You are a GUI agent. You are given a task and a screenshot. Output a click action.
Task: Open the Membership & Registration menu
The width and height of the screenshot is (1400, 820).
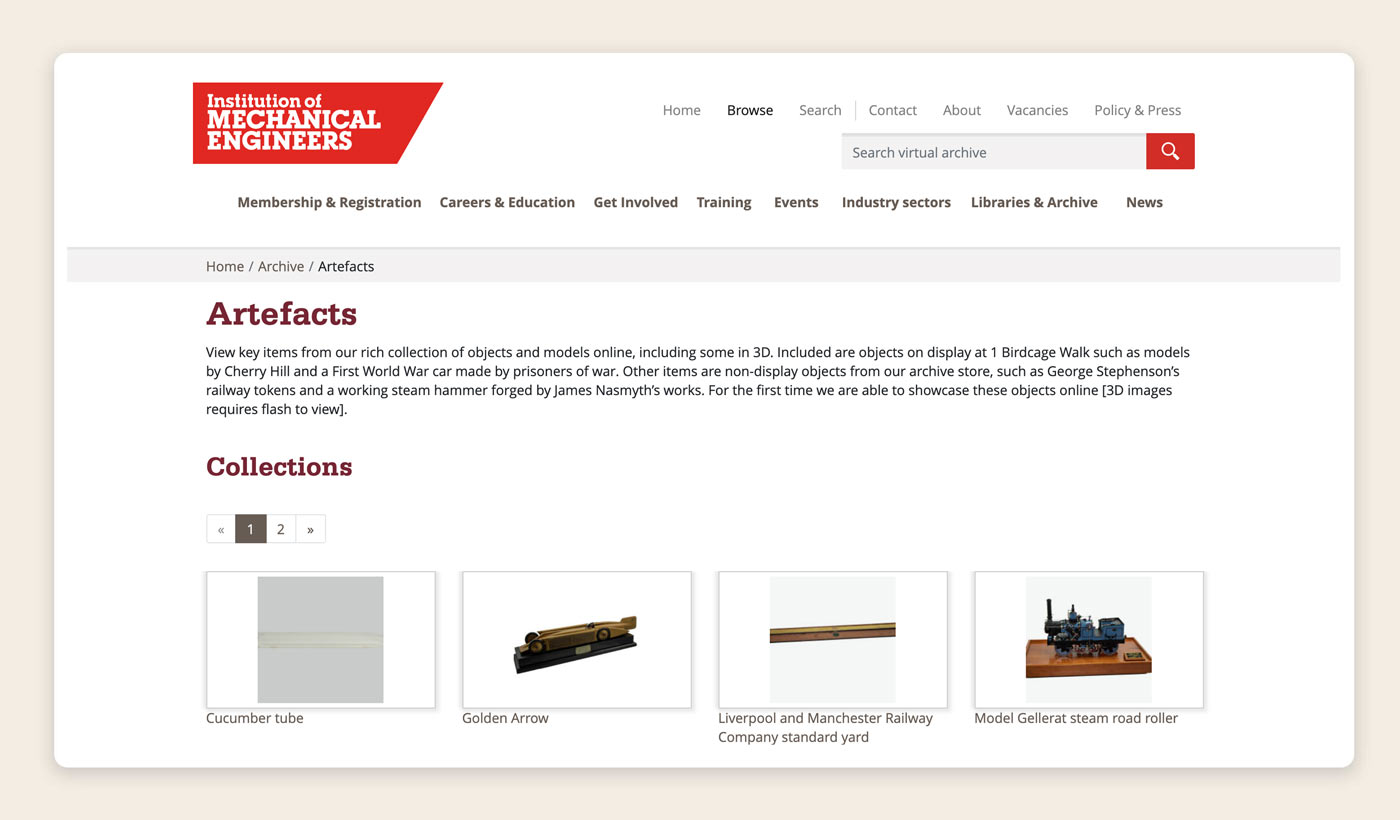329,202
